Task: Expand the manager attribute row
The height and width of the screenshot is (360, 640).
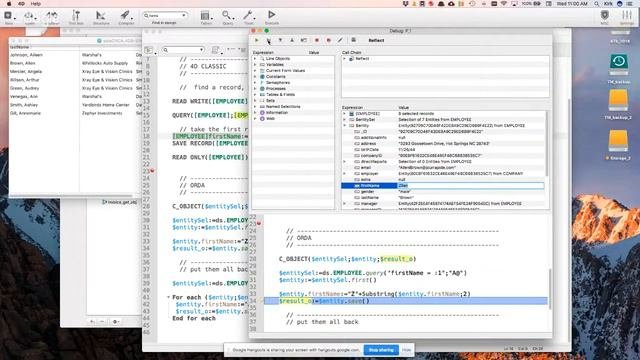Action: [x=345, y=204]
